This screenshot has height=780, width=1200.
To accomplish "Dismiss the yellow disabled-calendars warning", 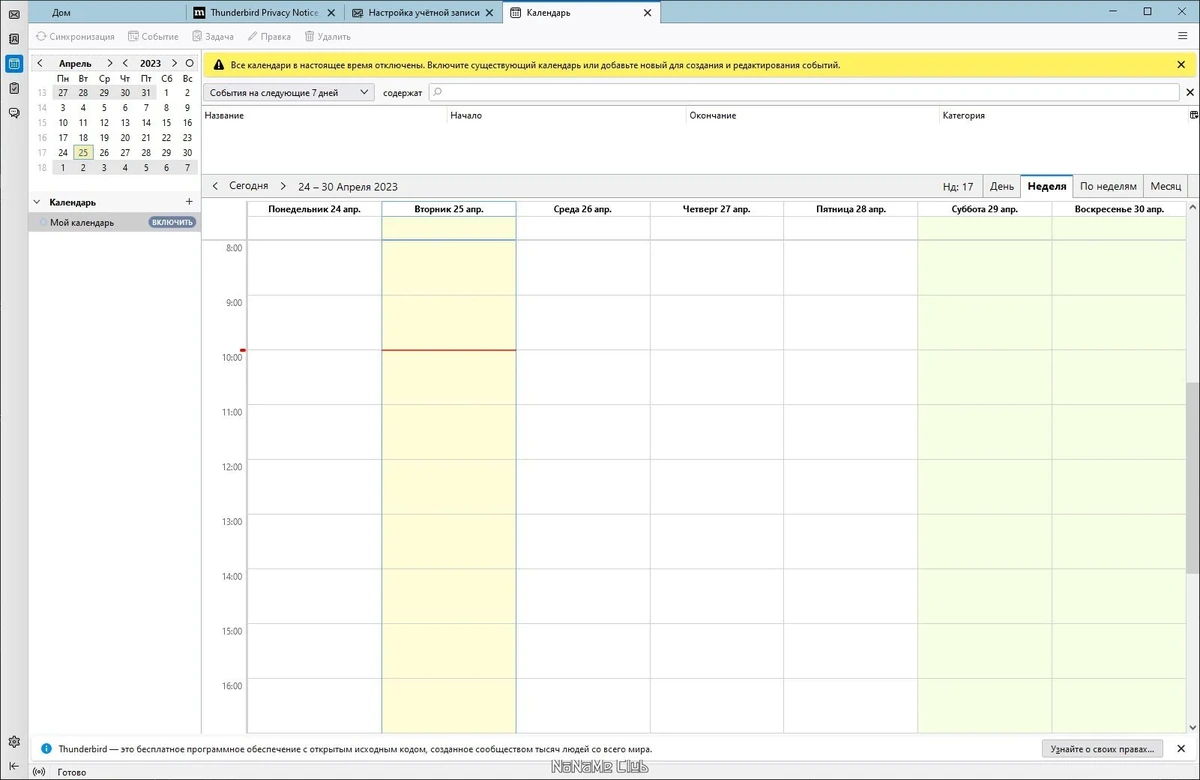I will pyautogui.click(x=1181, y=65).
